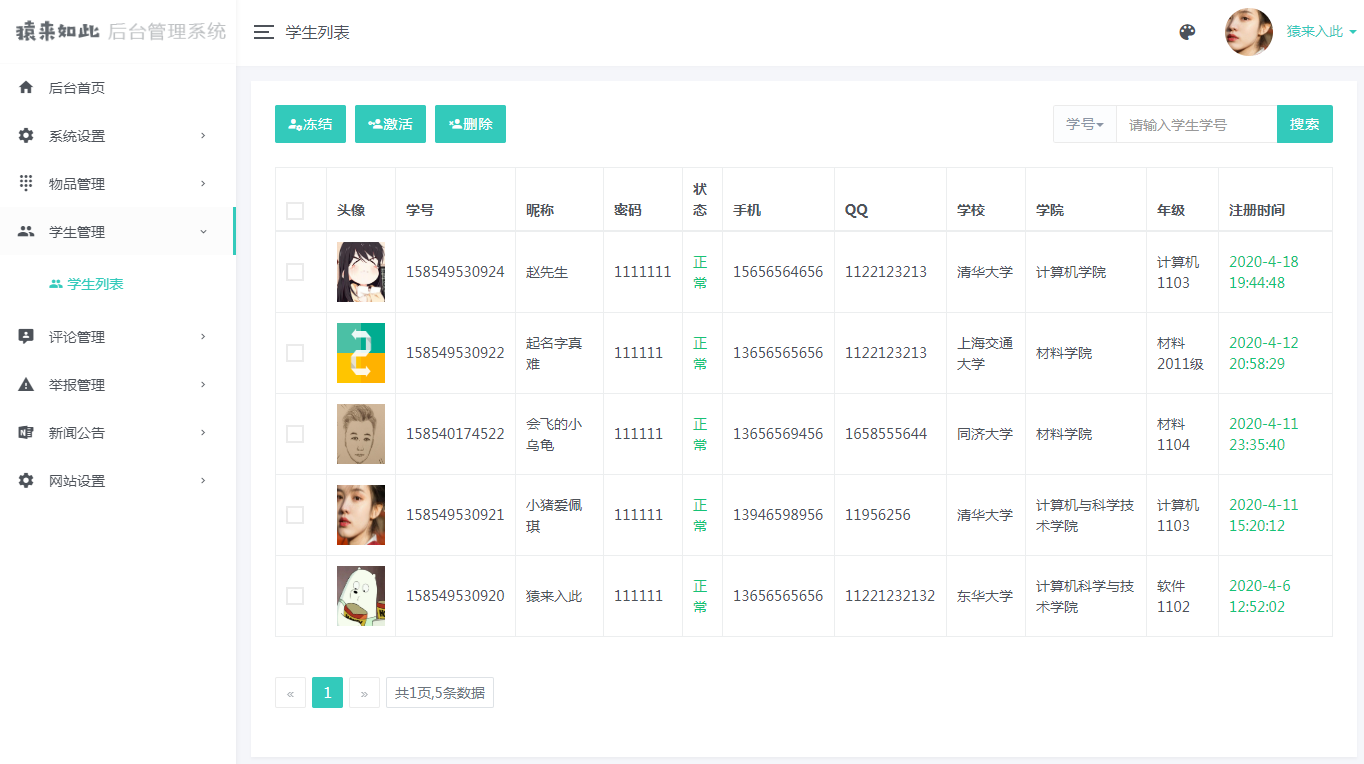Expand the 网站设置 chevron
Viewport: 1364px width, 764px height.
203,481
